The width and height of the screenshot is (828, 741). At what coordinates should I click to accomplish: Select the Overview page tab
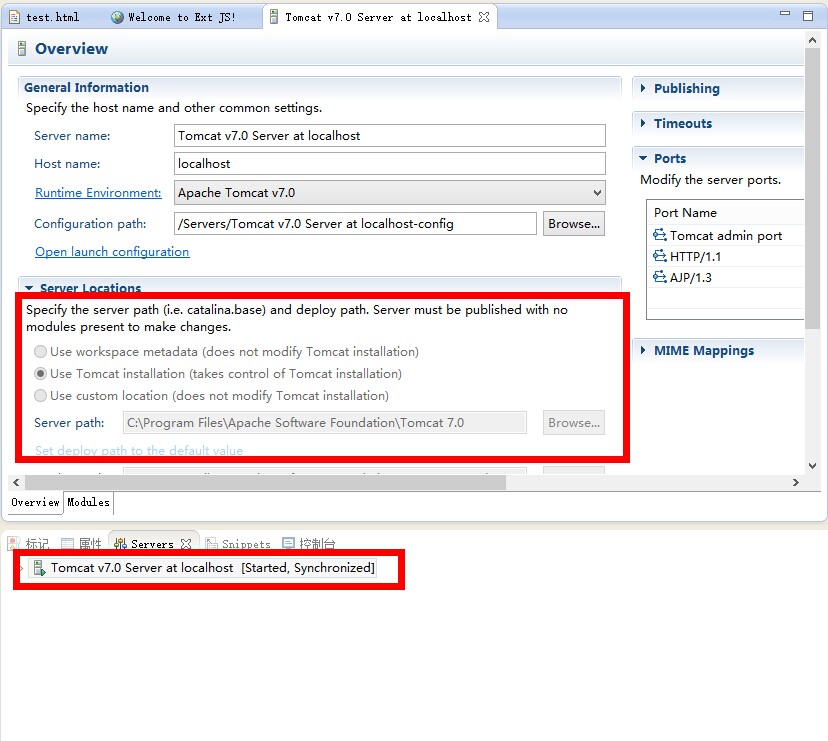pyautogui.click(x=35, y=502)
